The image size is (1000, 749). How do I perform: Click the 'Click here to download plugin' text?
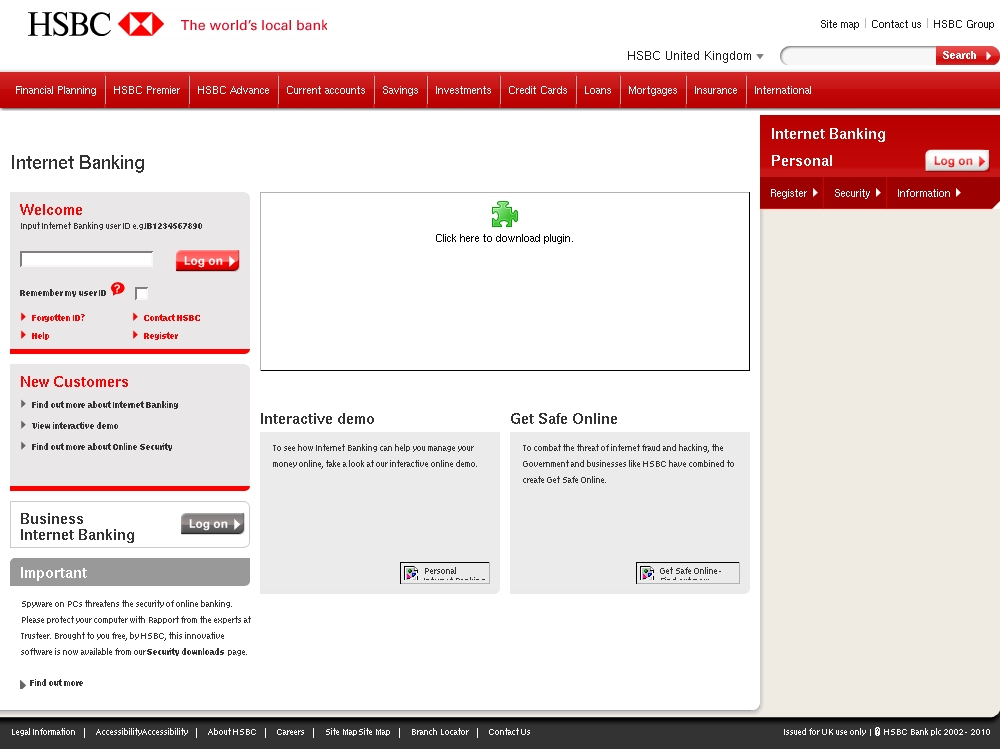(x=504, y=238)
